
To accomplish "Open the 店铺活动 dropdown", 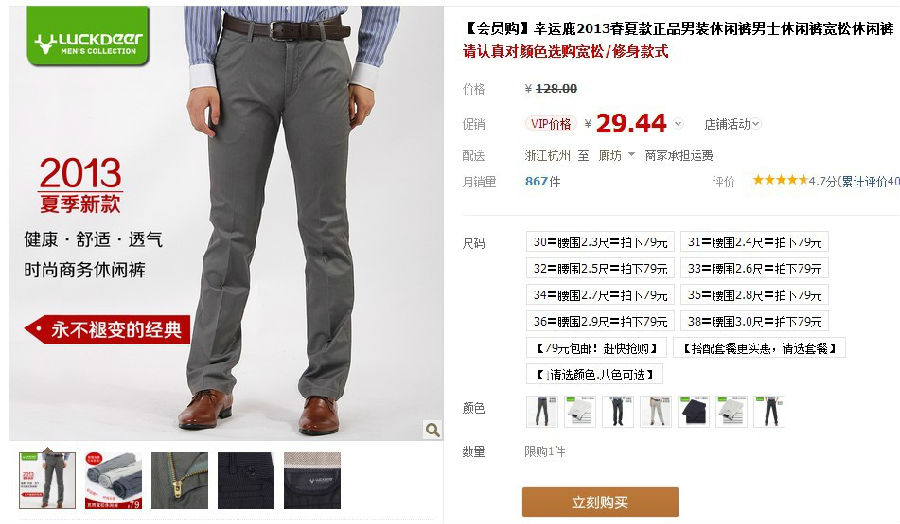I will pos(732,124).
